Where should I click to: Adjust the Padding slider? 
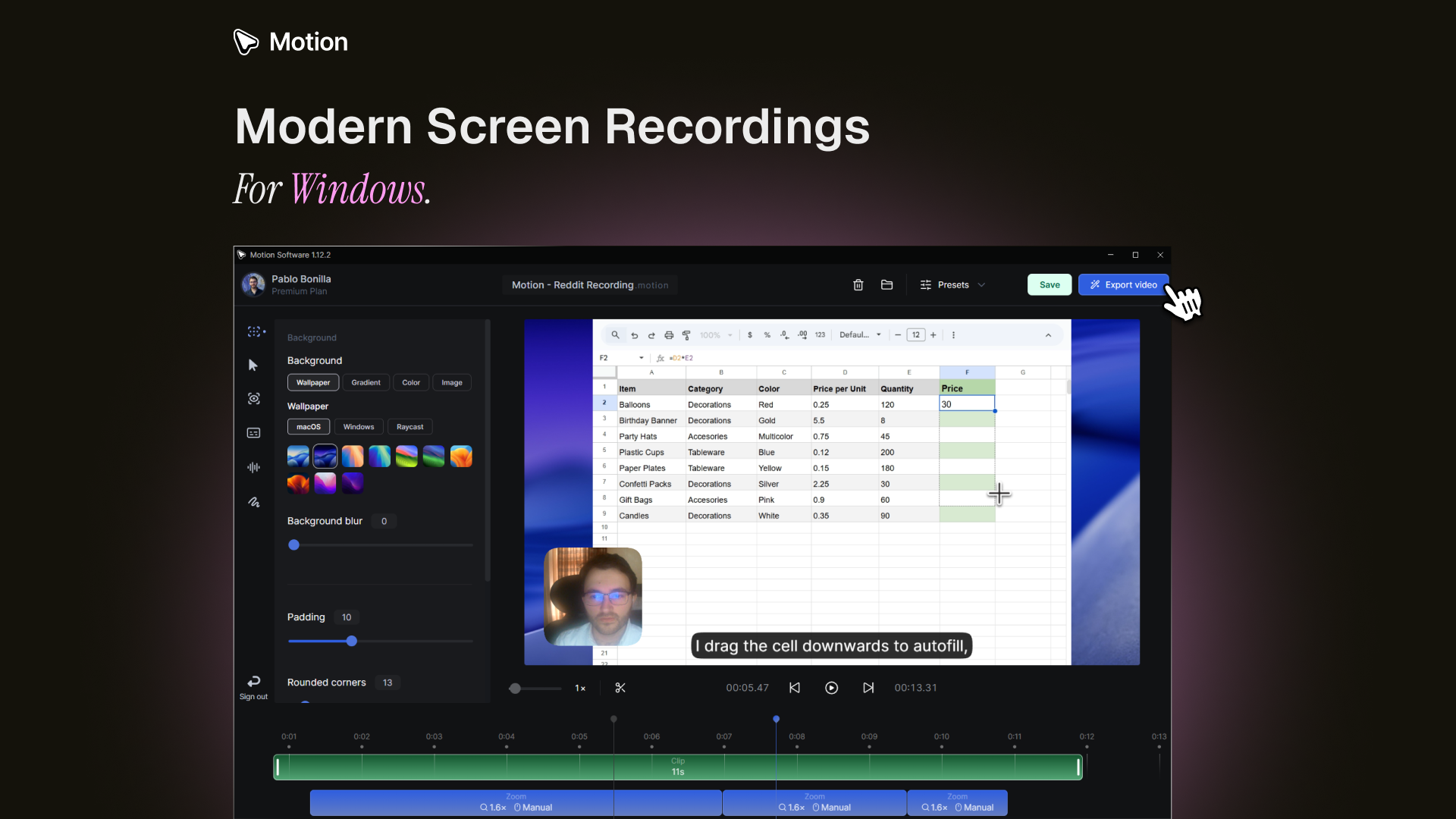click(x=351, y=641)
